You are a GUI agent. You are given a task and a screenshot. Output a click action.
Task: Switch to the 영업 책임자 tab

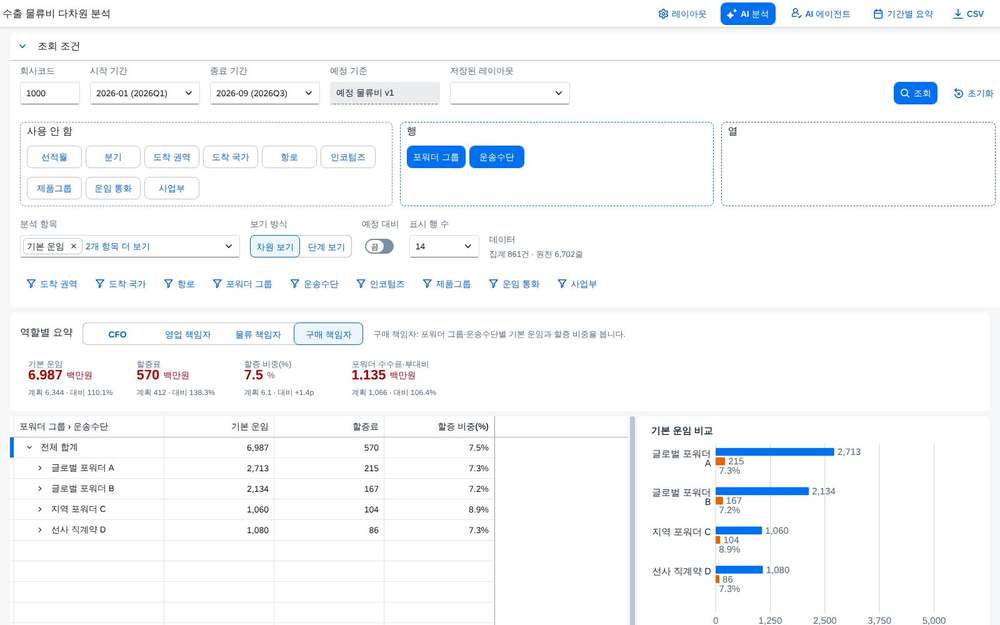[x=188, y=334]
